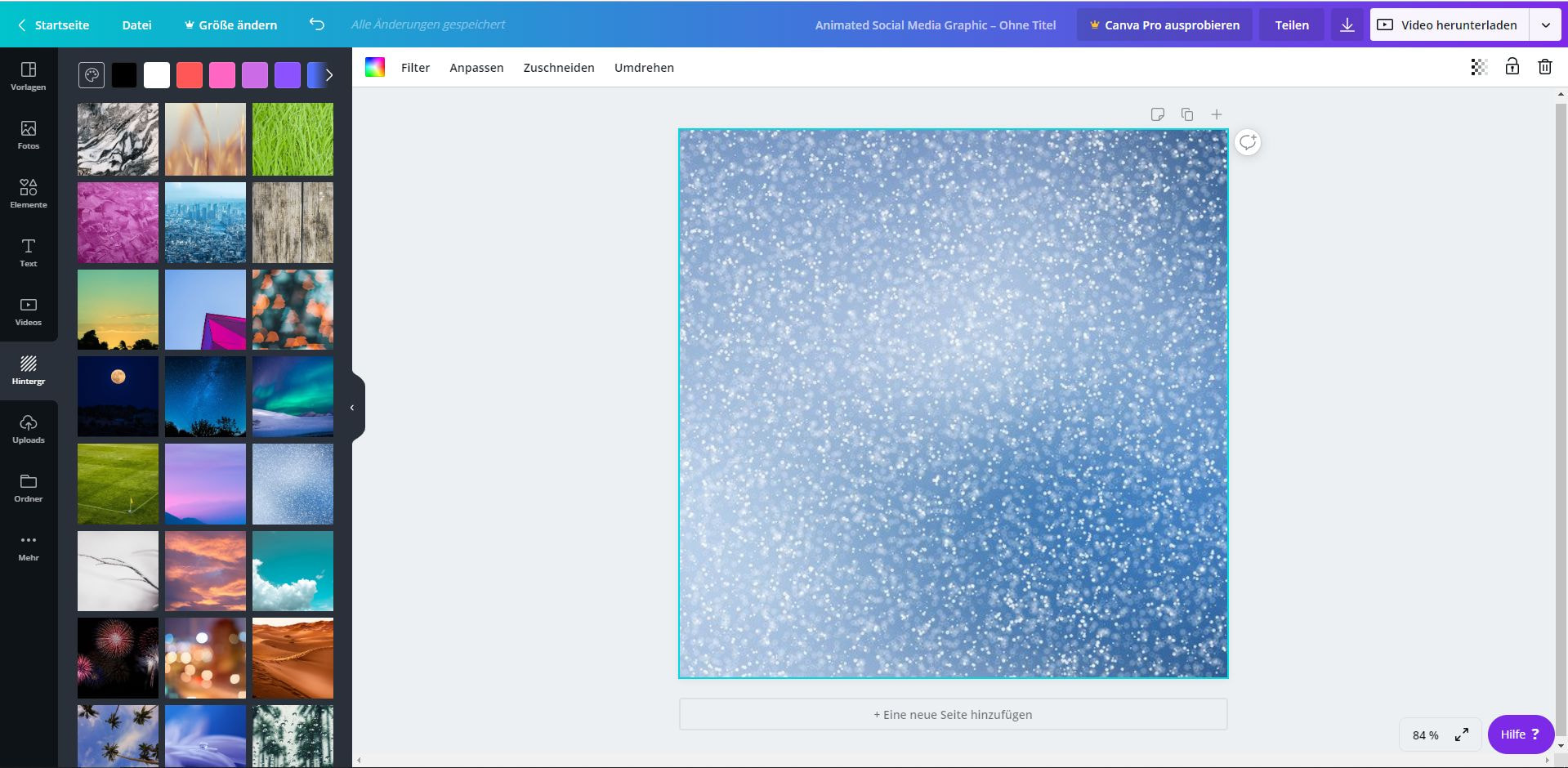
Task: Open the Elemente sidebar section
Action: click(28, 194)
